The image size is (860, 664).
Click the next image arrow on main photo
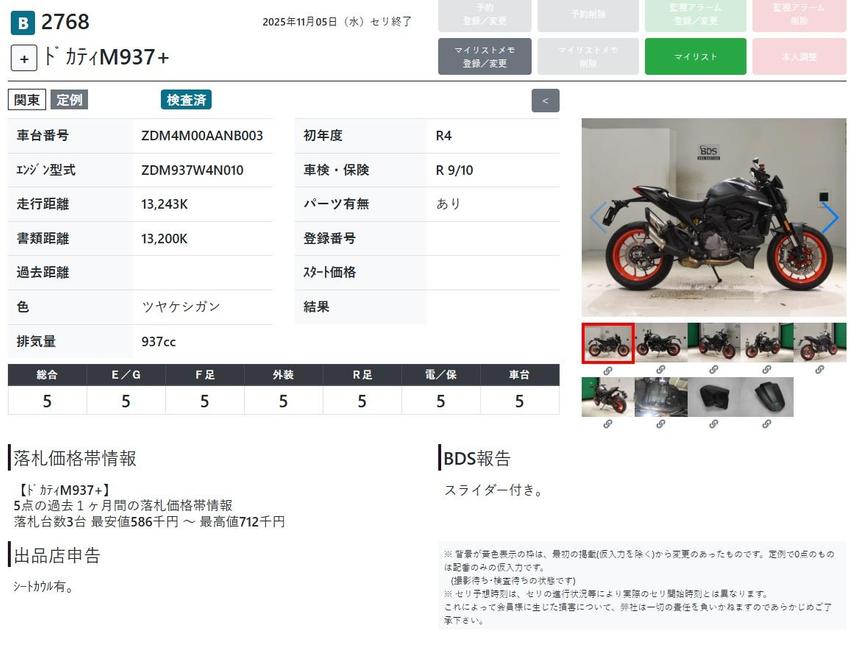pos(829,217)
